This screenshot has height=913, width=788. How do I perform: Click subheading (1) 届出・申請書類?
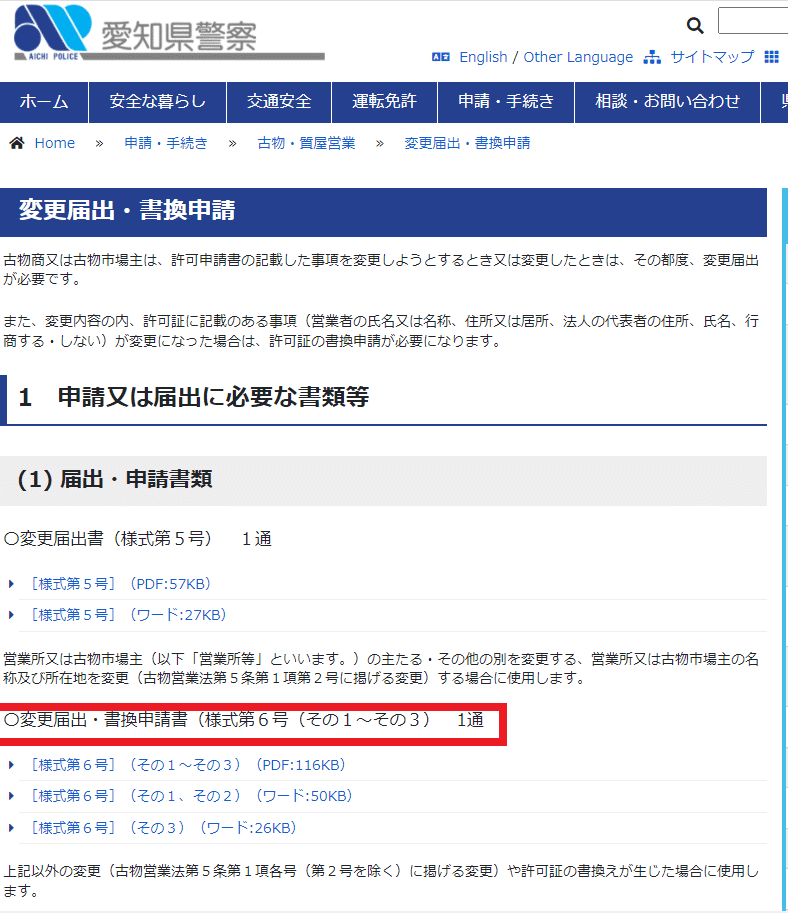(115, 480)
